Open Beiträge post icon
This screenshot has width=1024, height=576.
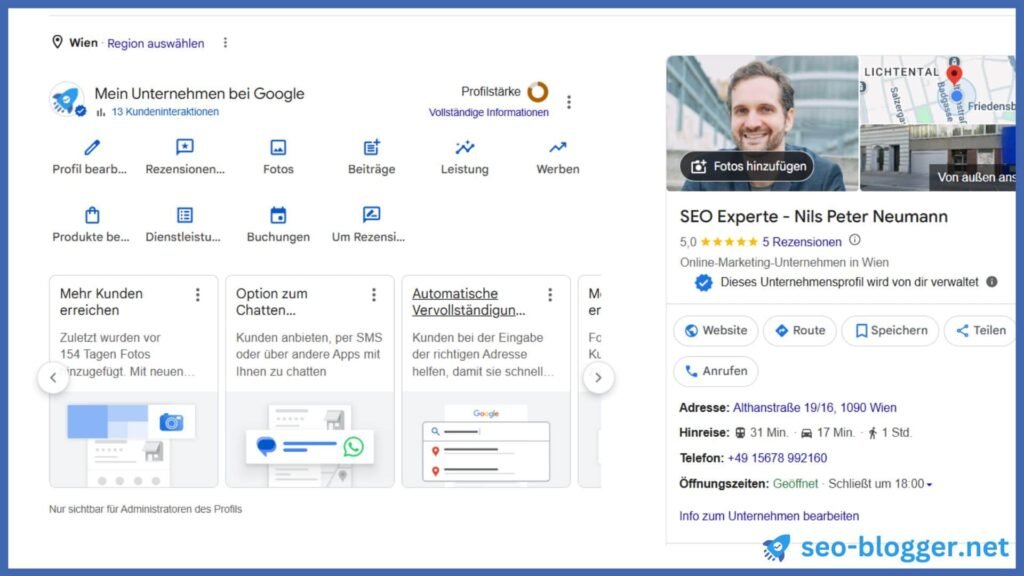[372, 147]
